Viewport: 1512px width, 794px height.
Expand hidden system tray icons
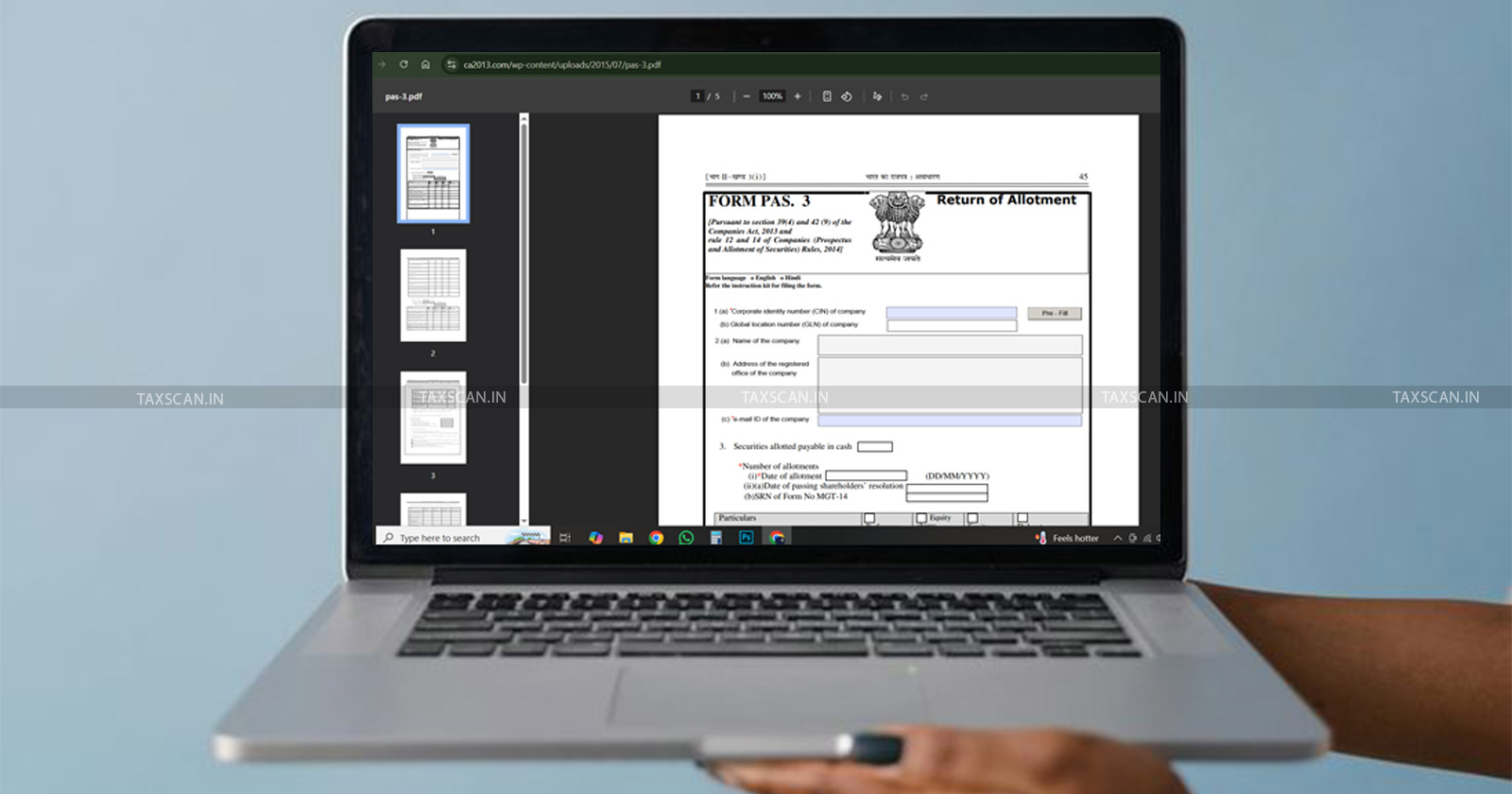pos(1118,538)
